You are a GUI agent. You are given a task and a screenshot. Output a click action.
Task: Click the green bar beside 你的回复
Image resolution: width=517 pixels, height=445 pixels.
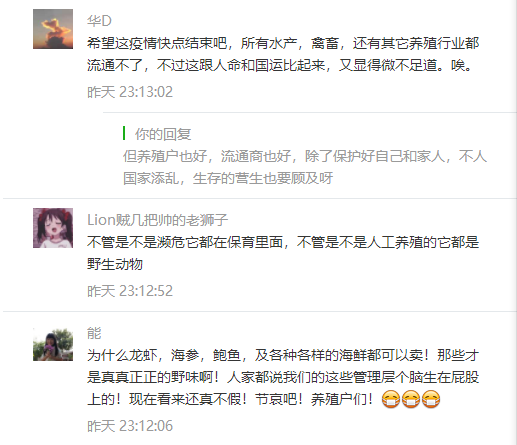tap(124, 133)
